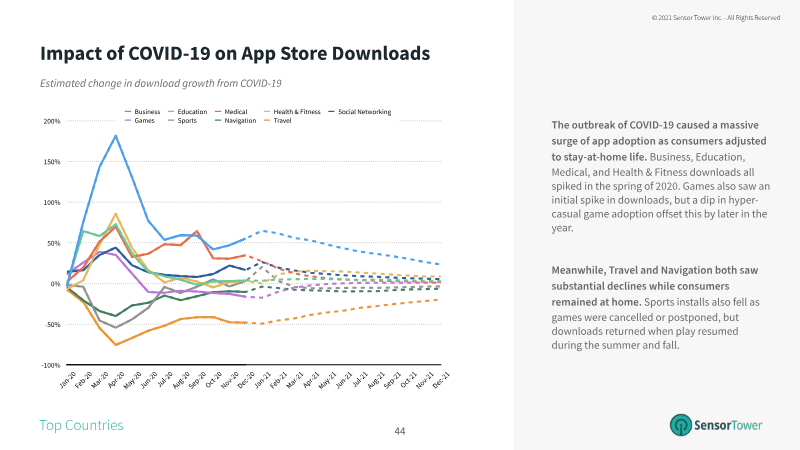Click the Social Networking legend line marker
Viewport: 800px width, 450px height.
[331, 112]
